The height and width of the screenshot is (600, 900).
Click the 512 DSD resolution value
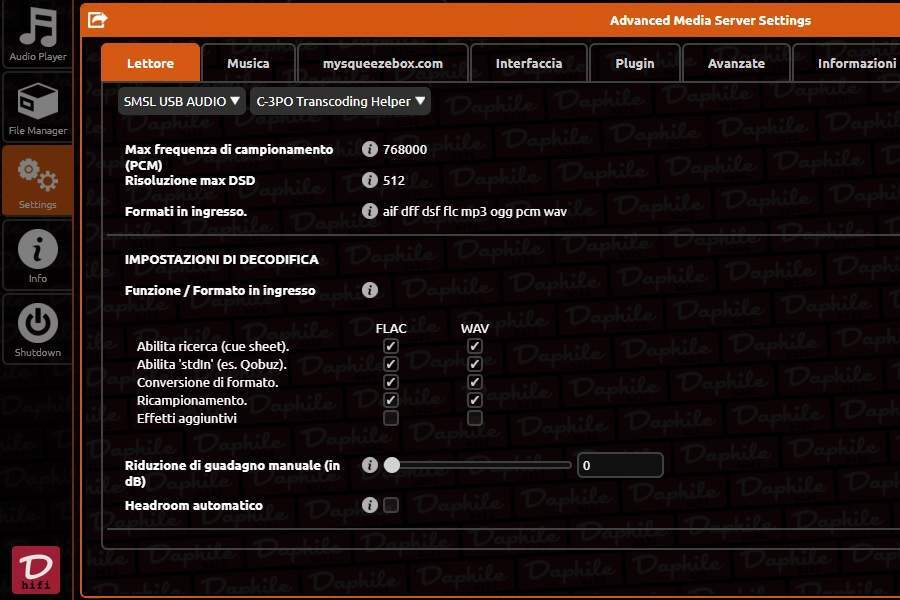[x=394, y=180]
